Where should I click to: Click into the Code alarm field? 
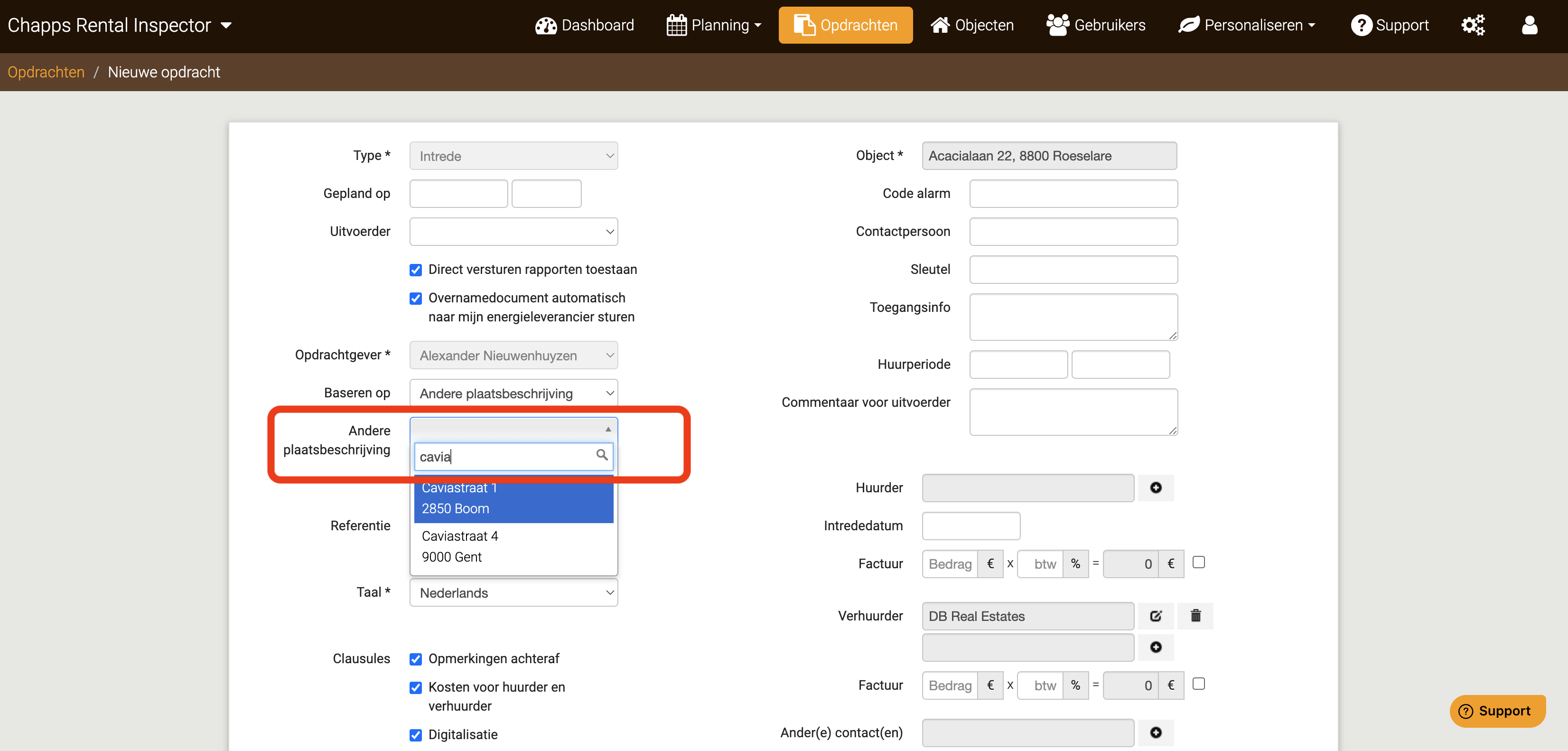pos(1073,194)
